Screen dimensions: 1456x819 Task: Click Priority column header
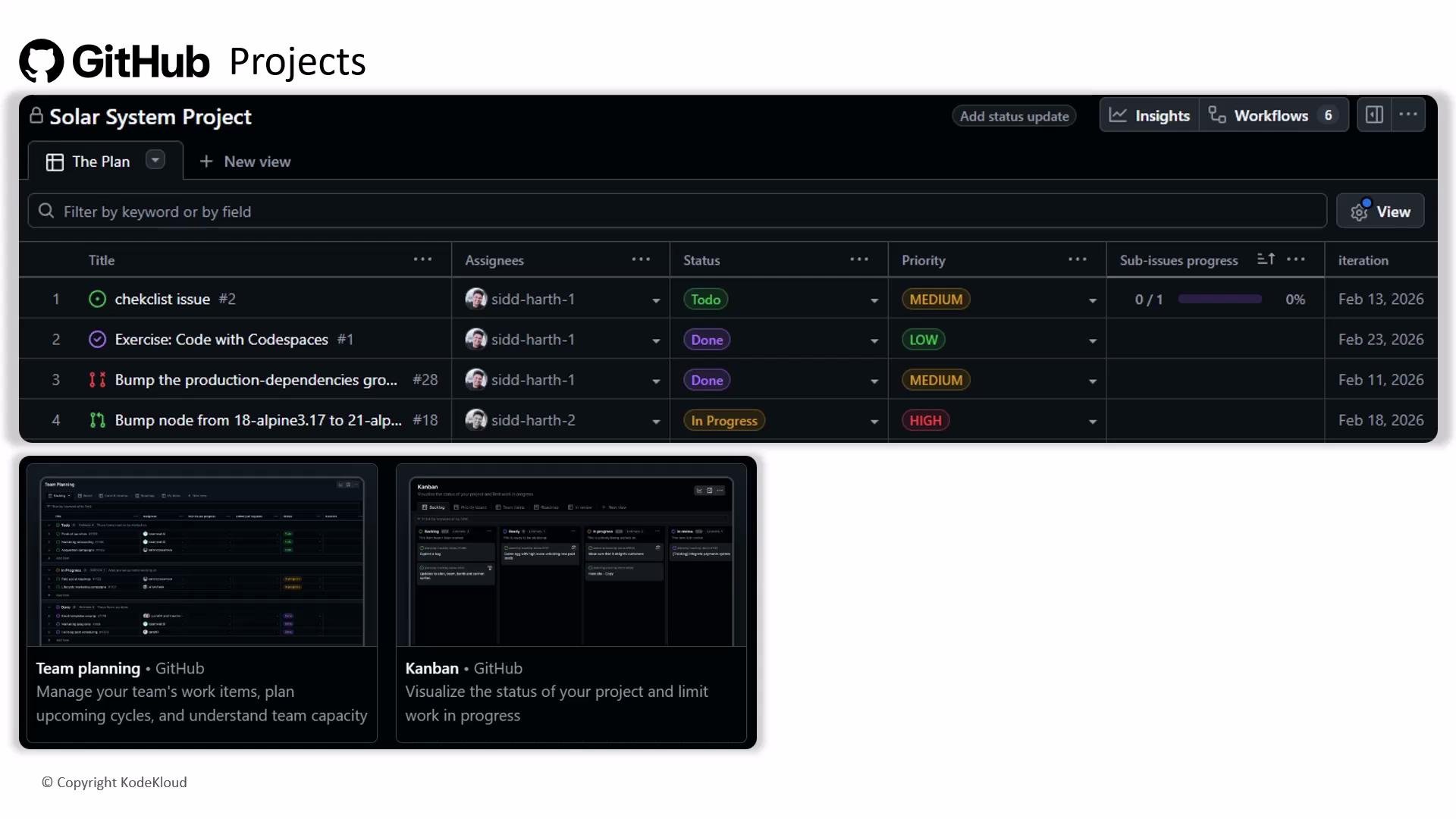923,260
